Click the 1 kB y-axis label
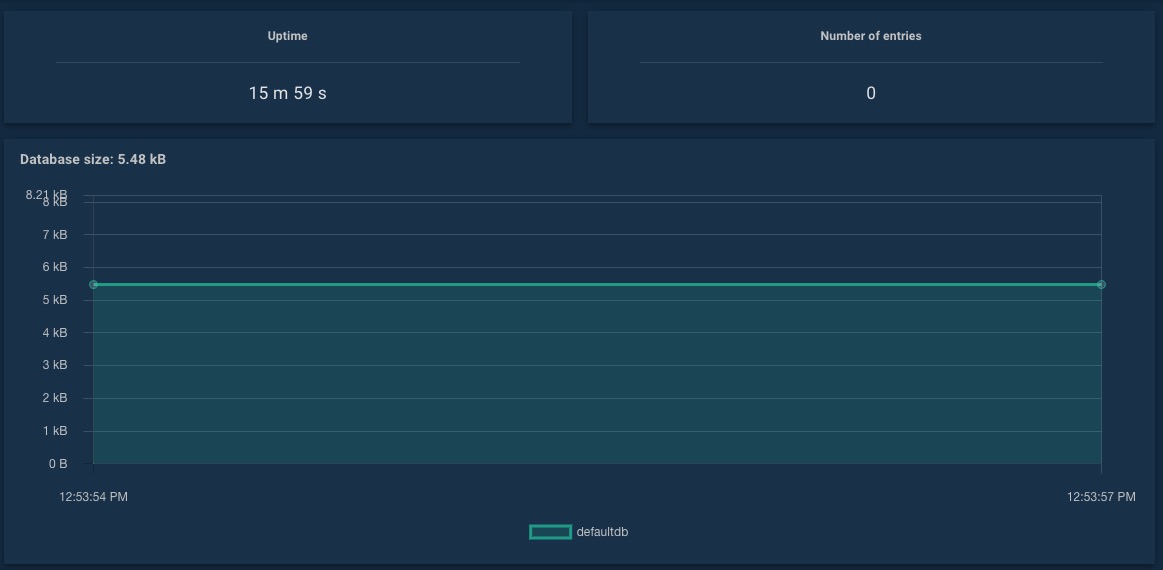 55,431
